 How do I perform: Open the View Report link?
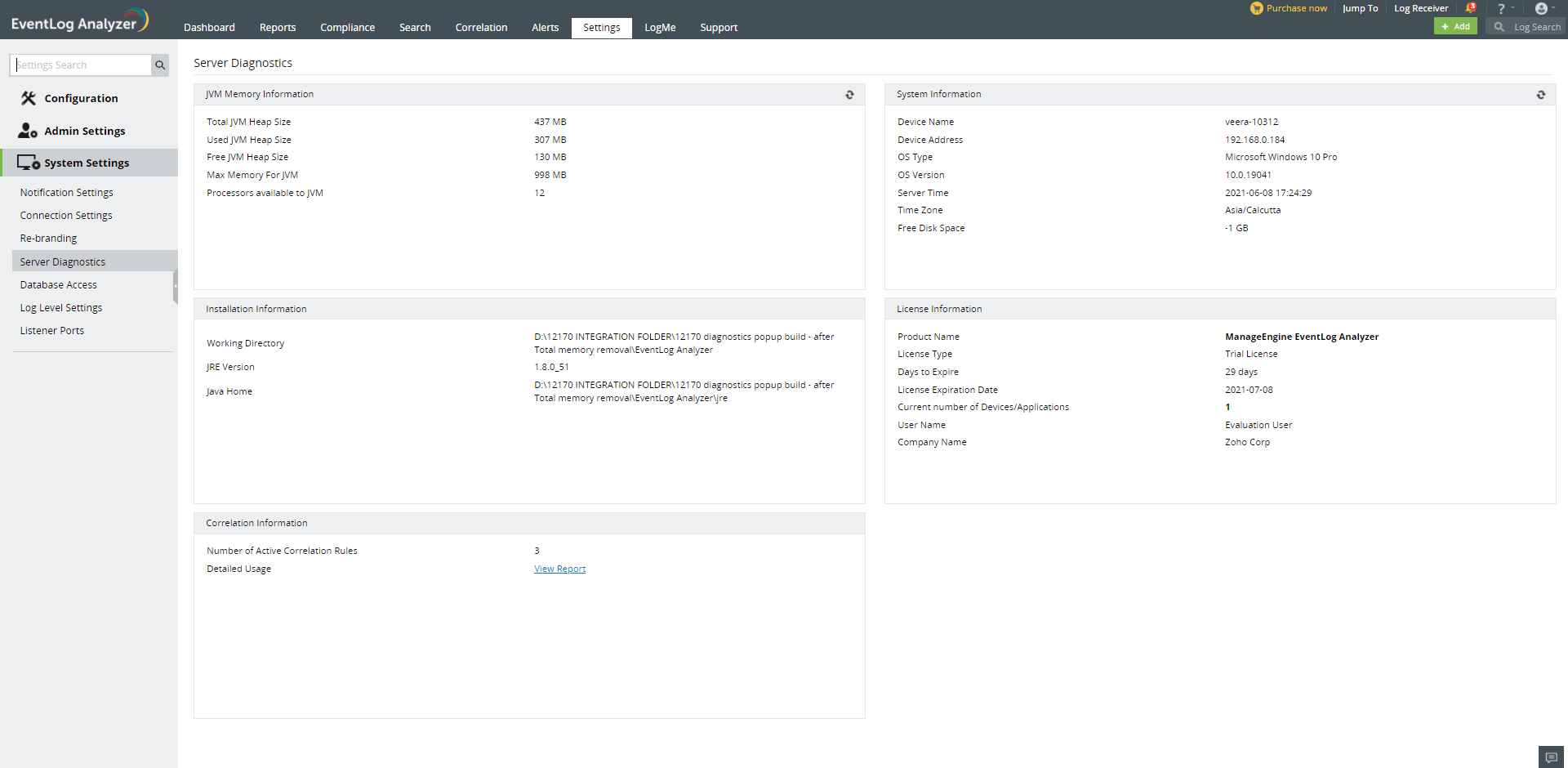click(x=559, y=569)
